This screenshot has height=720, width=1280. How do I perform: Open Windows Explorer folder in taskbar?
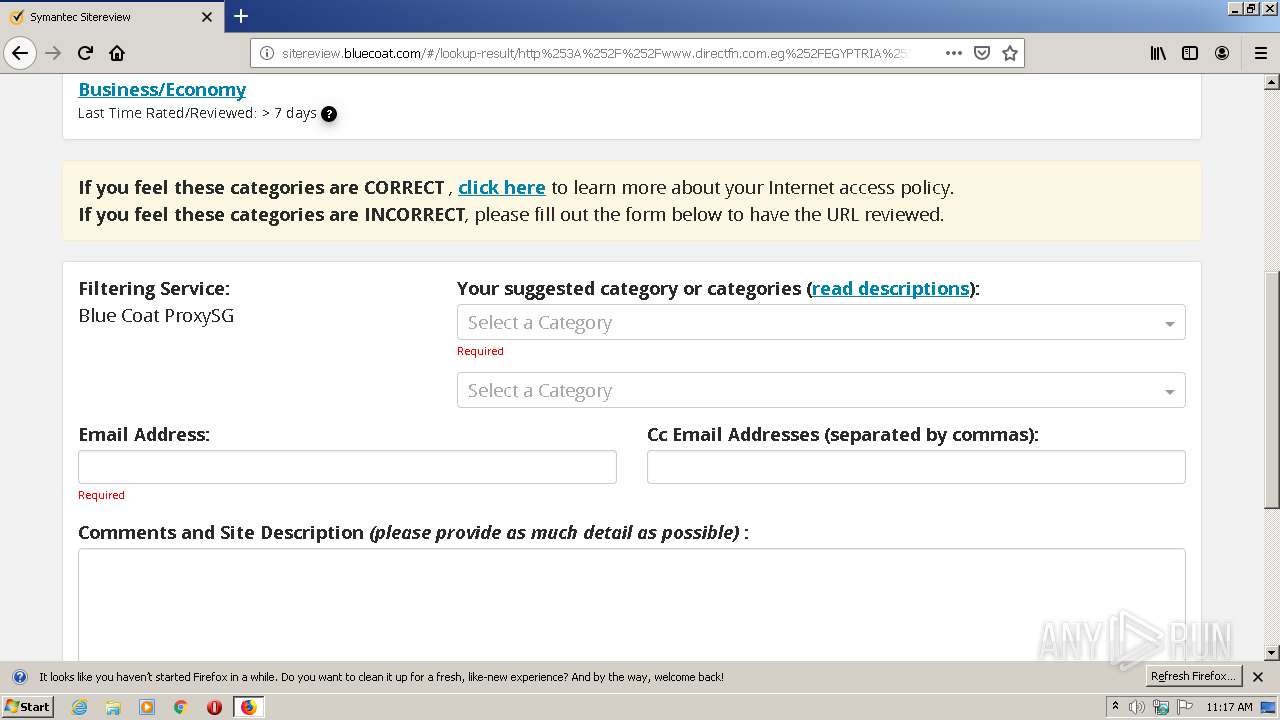pos(113,707)
